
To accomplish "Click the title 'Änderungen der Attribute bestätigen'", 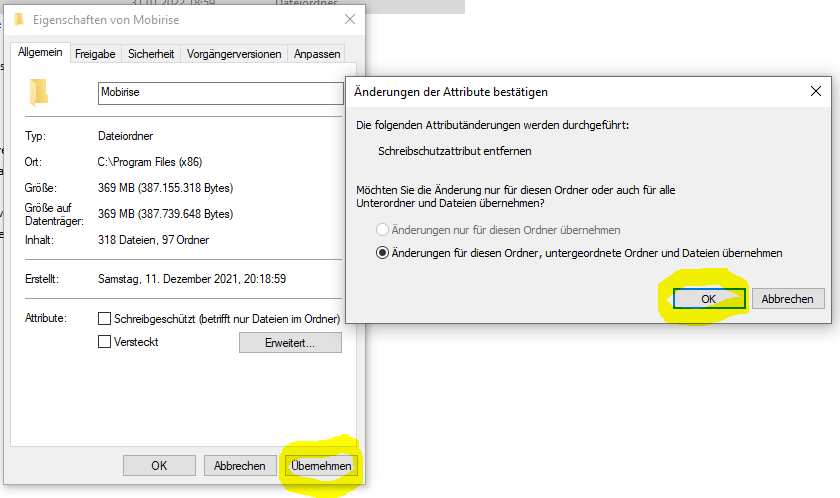I will 451,92.
